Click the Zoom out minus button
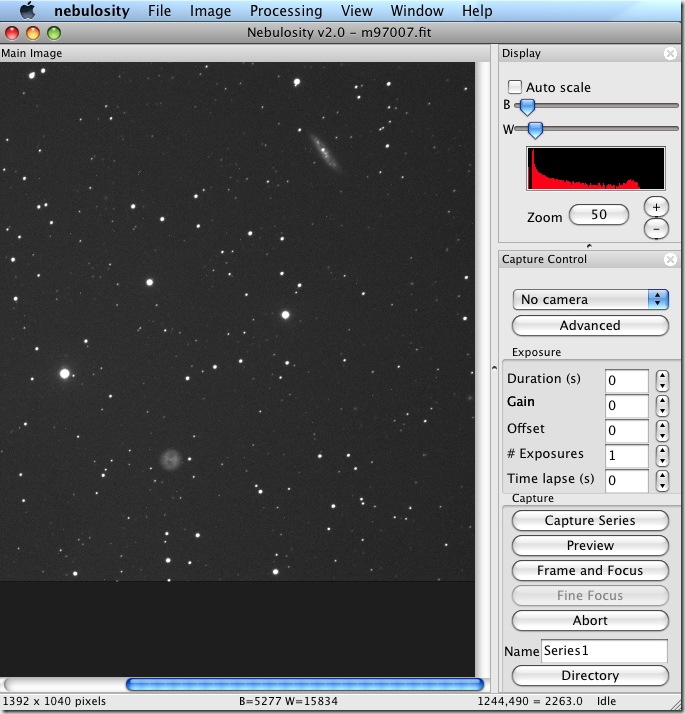 (x=656, y=229)
